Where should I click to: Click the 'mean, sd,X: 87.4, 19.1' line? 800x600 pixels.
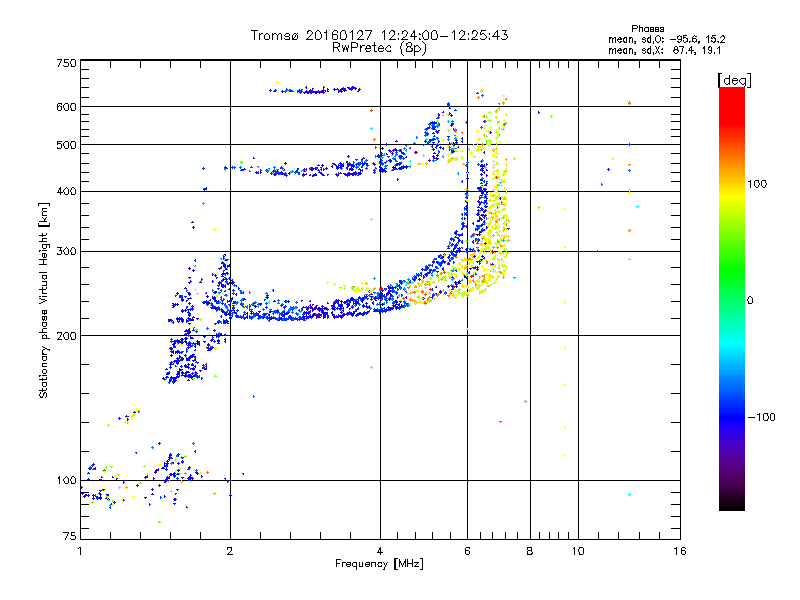click(664, 51)
